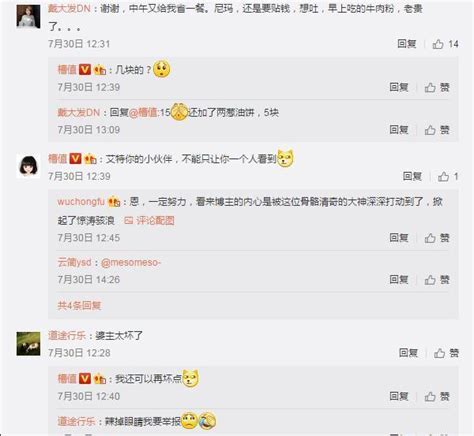Reply to 戴大发DN's top comment at 12:31
474x436 pixels.
(x=407, y=44)
